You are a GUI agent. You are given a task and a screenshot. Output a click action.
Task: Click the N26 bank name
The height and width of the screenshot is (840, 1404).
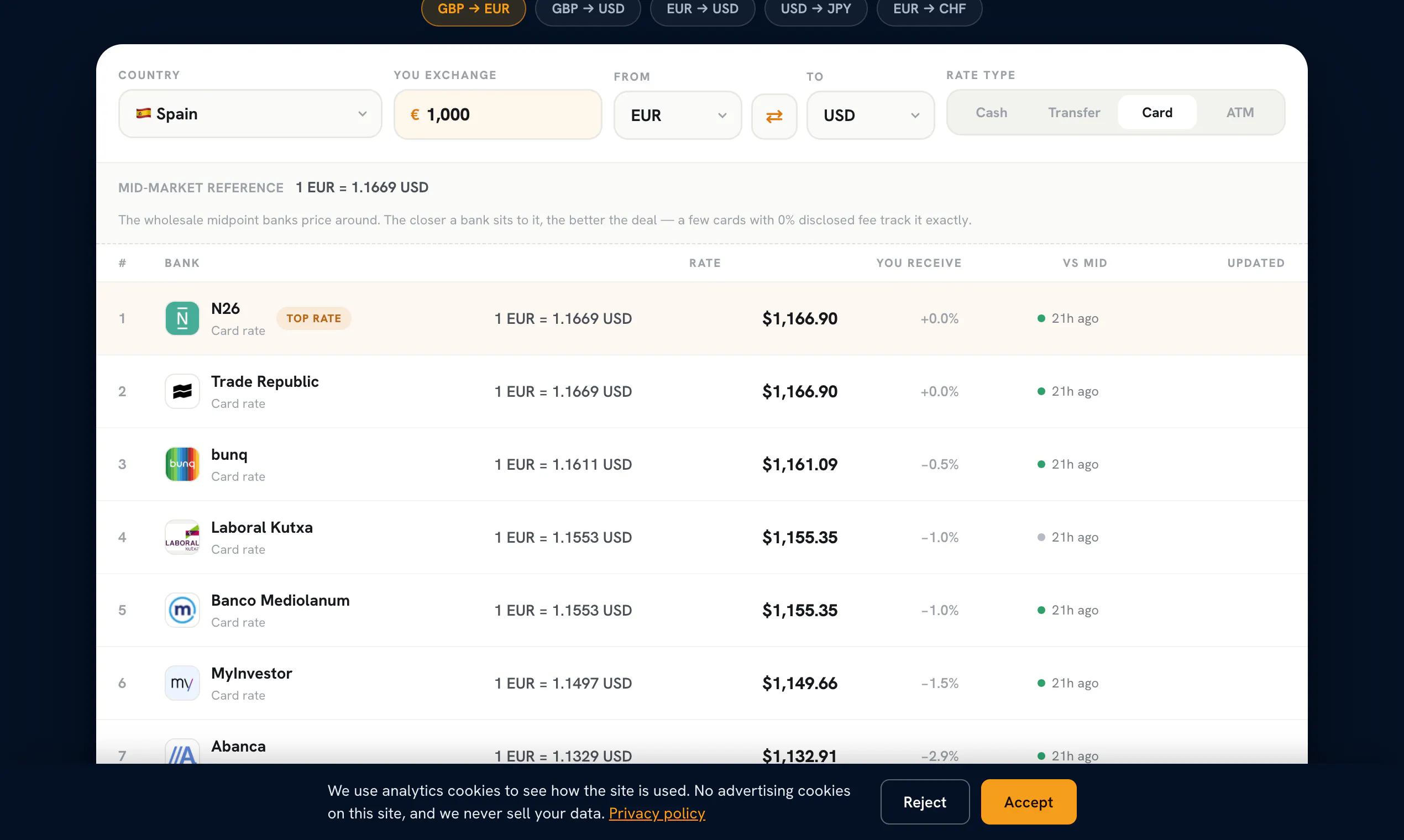226,308
